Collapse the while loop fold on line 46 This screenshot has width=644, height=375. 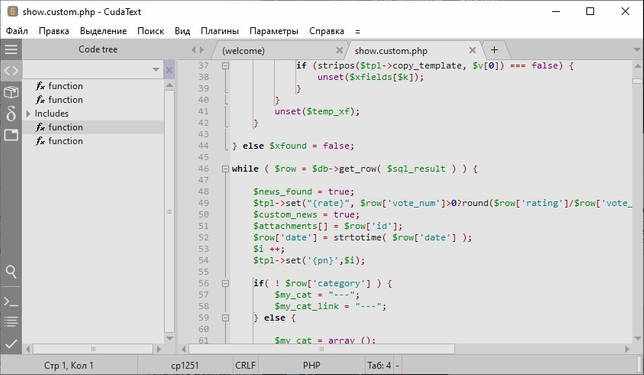(x=225, y=168)
